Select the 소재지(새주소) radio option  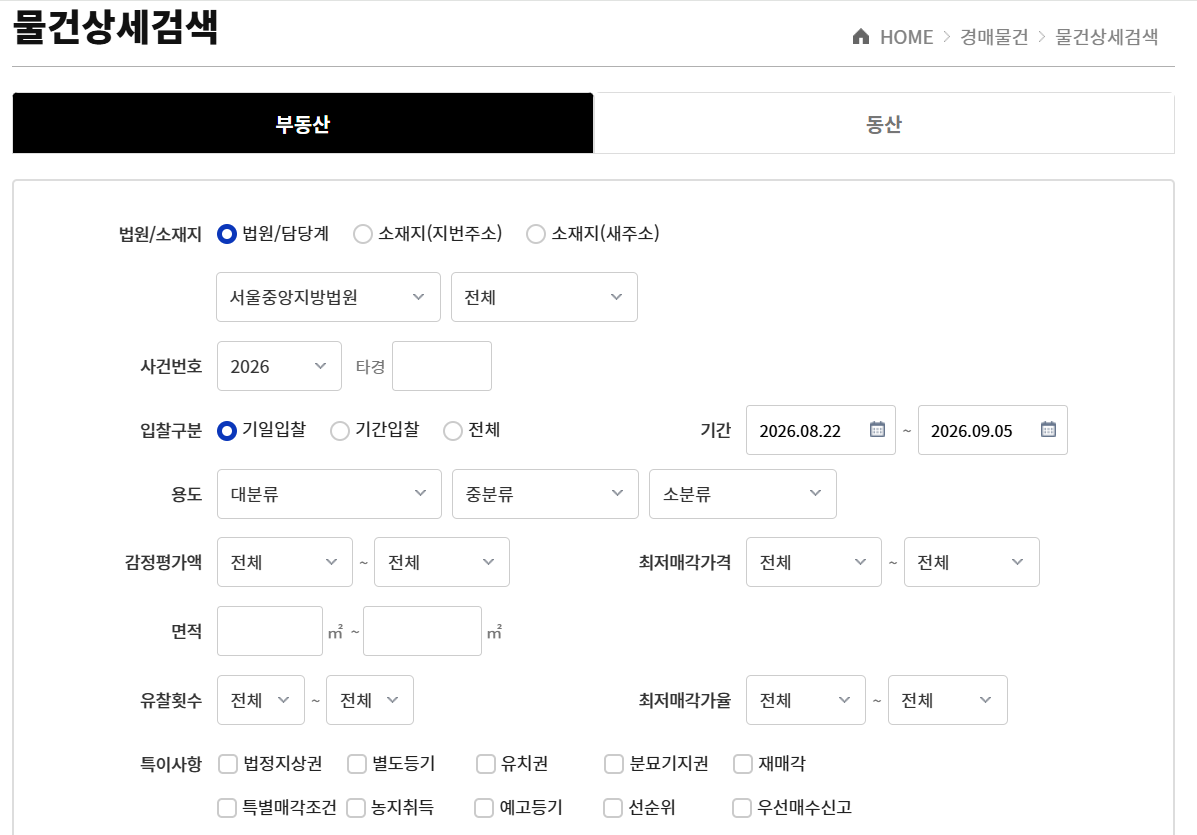click(x=536, y=234)
